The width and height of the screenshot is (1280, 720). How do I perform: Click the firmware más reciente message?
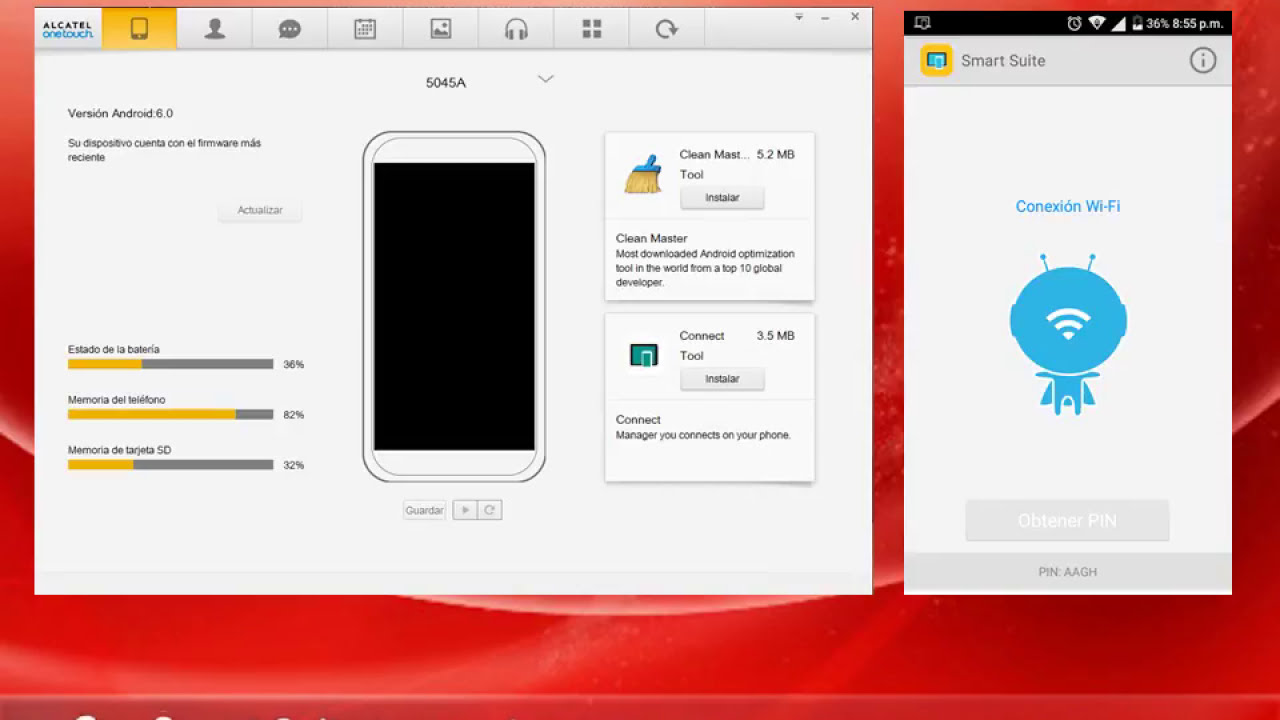(x=164, y=150)
